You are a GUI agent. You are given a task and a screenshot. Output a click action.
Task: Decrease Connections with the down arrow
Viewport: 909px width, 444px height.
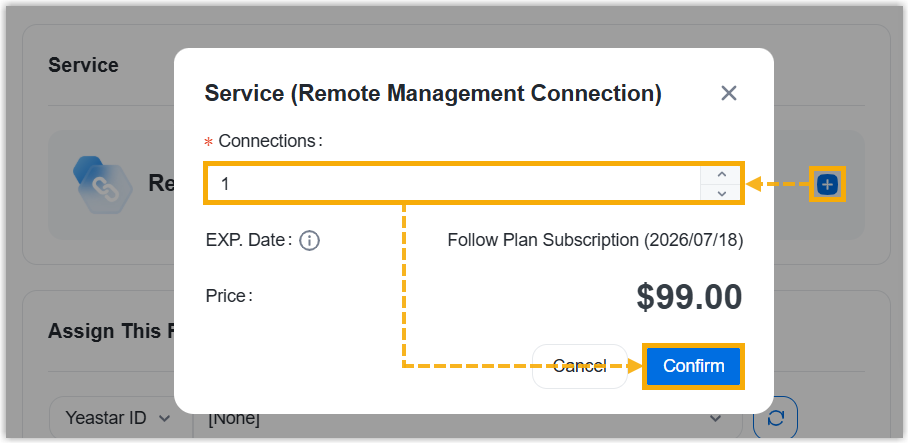(722, 193)
